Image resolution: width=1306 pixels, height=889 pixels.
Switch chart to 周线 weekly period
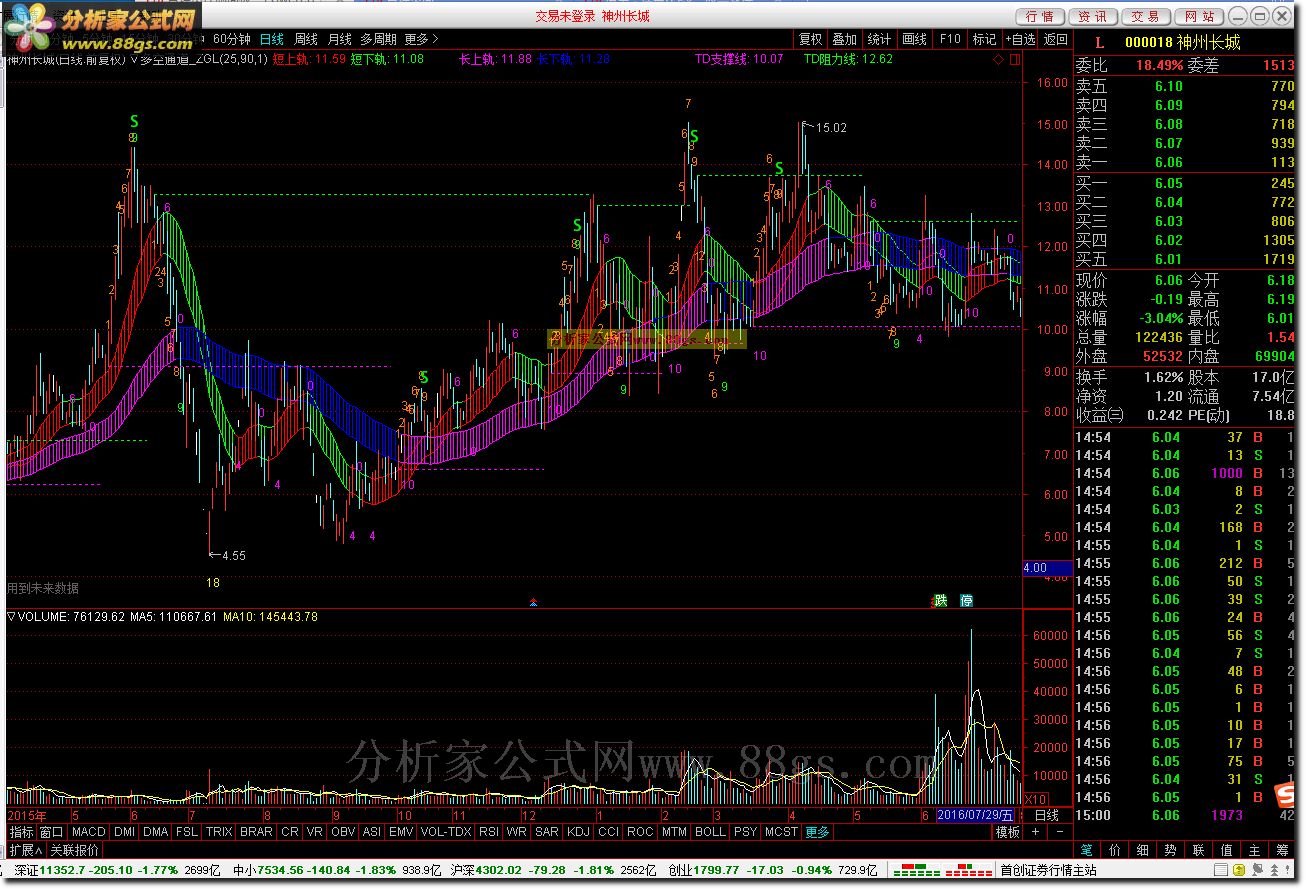click(305, 39)
